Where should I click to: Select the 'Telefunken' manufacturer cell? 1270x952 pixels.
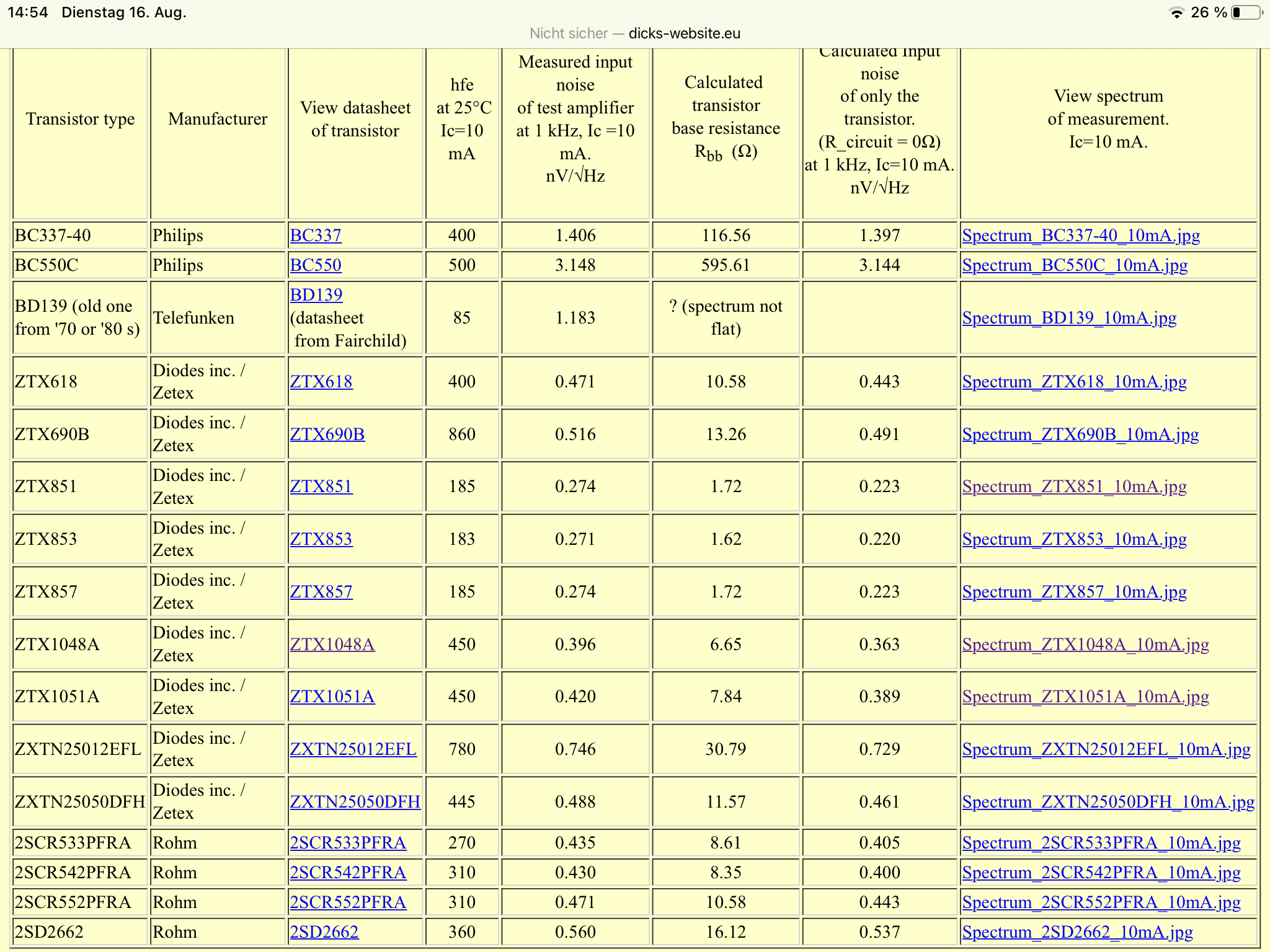pos(218,318)
